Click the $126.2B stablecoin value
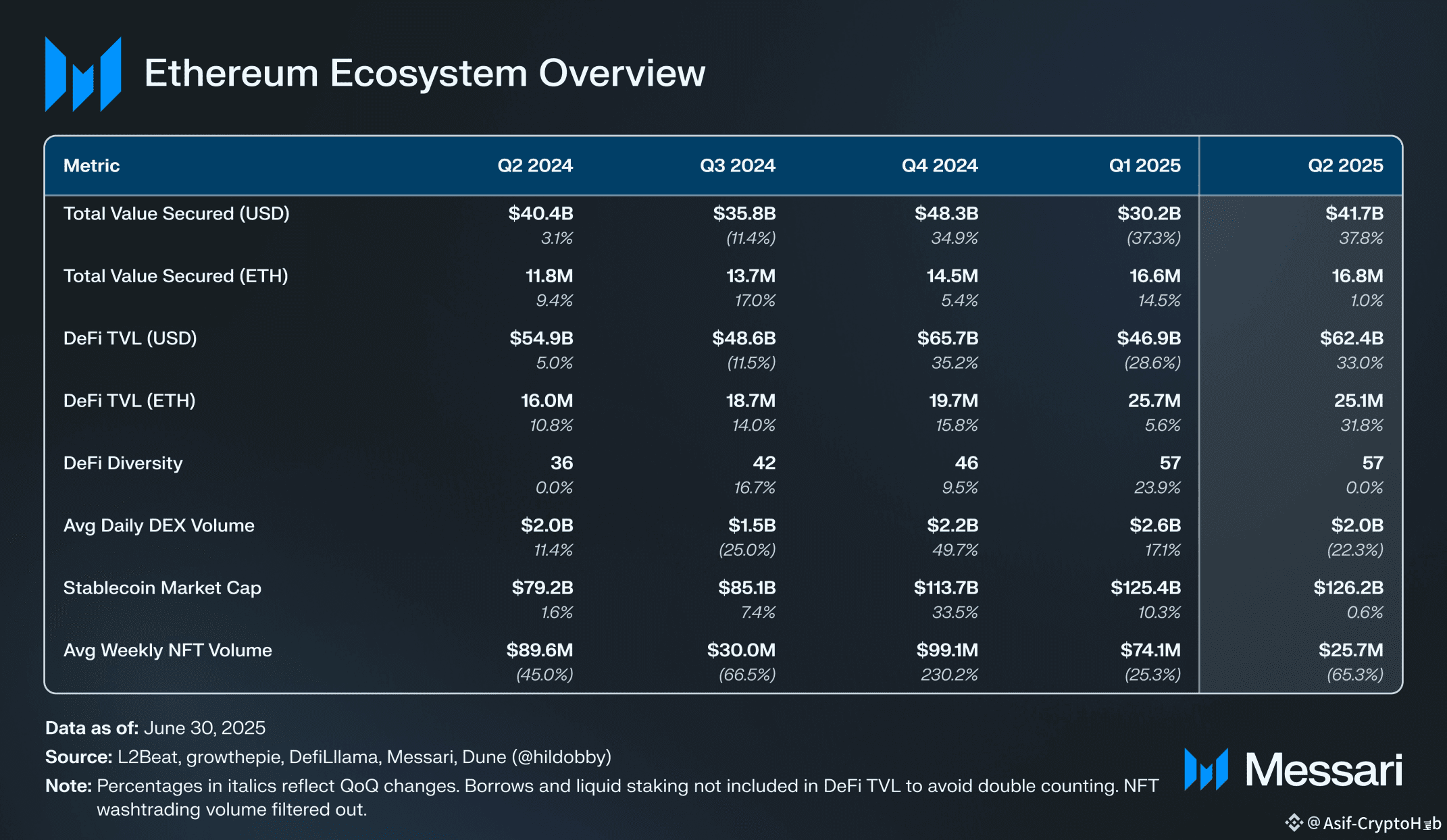This screenshot has height=840, width=1447. 1348,587
